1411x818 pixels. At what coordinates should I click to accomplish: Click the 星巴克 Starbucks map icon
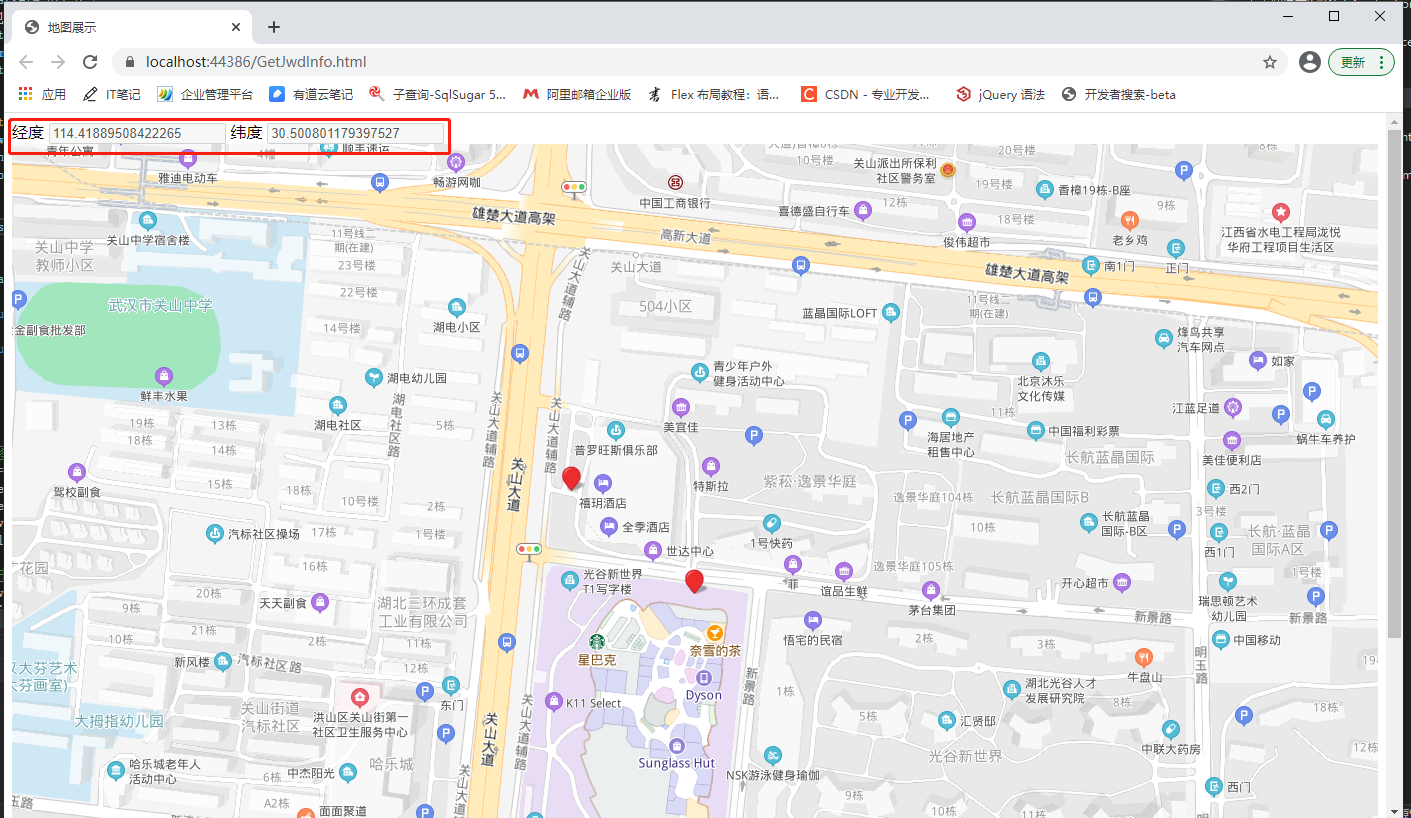(x=596, y=642)
